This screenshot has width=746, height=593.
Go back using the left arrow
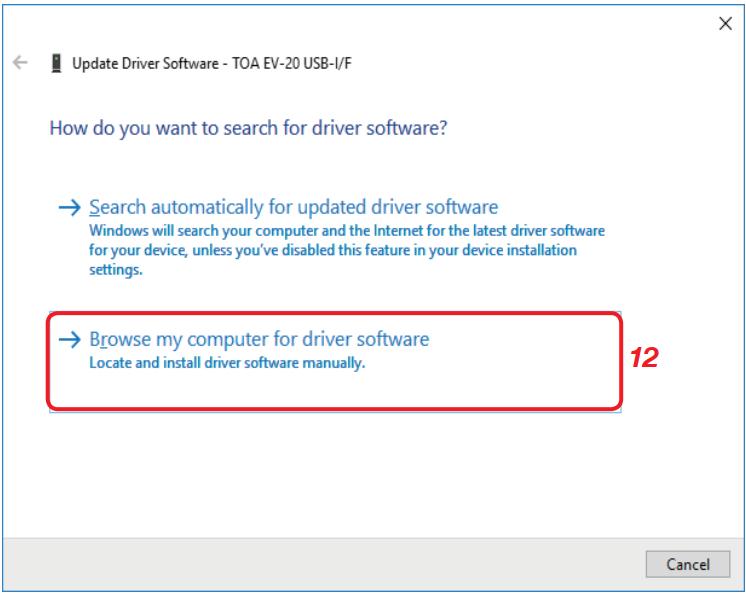20,62
